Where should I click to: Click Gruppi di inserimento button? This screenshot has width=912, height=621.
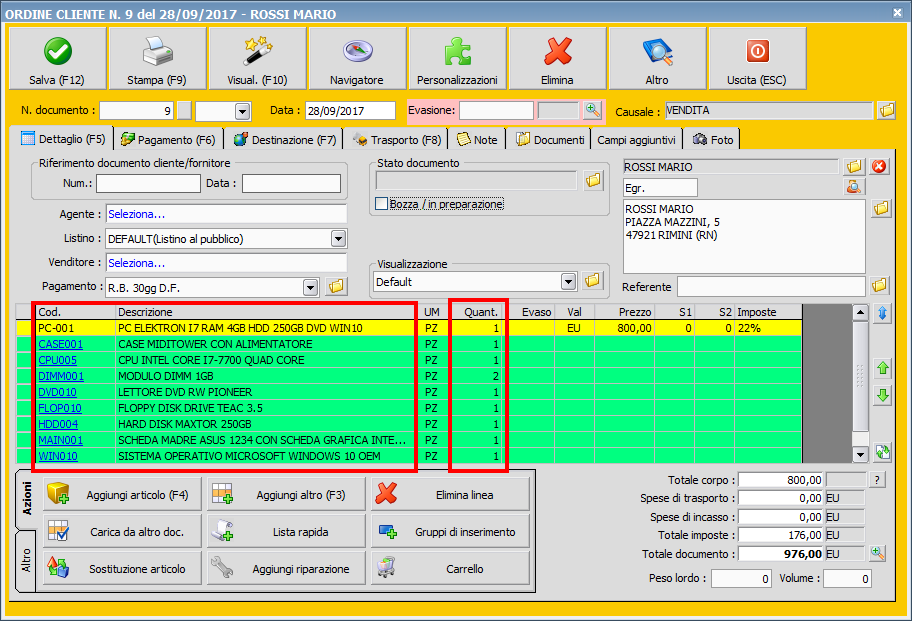(x=450, y=531)
